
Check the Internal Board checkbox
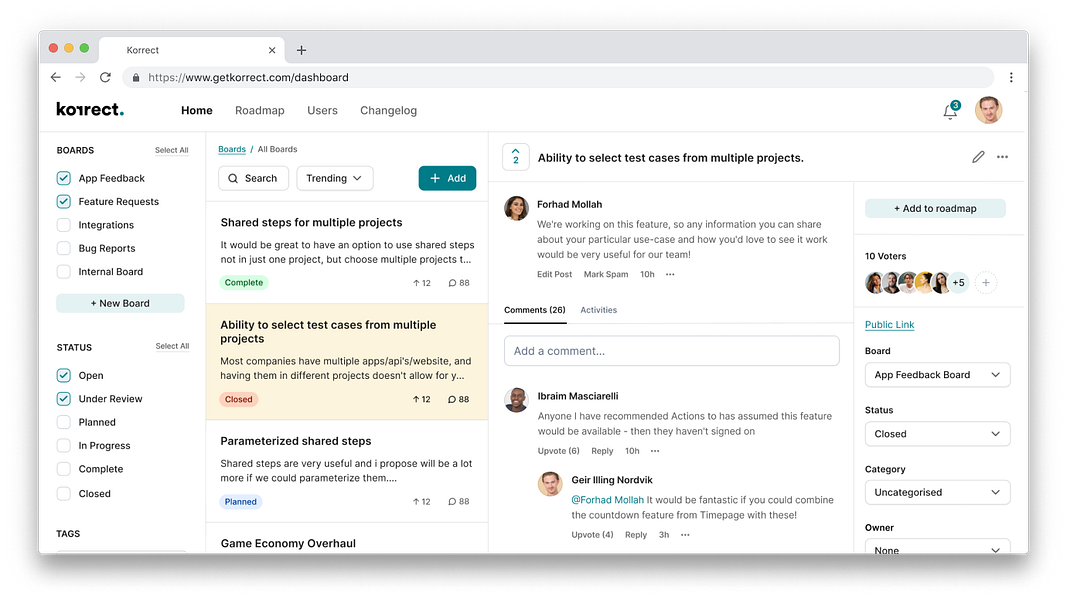tap(63, 271)
